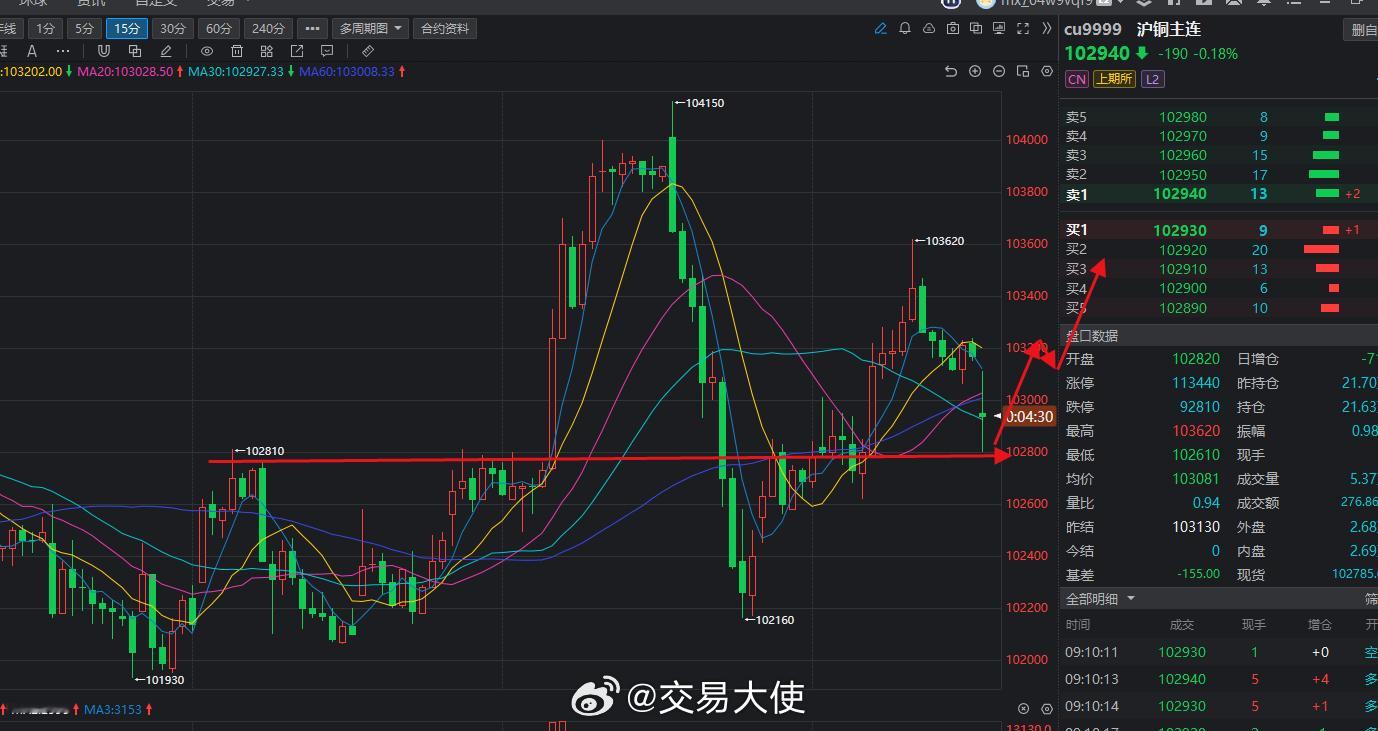The height and width of the screenshot is (731, 1378).
Task: Open more timeframes via the ellipsis menu
Action: [312, 28]
